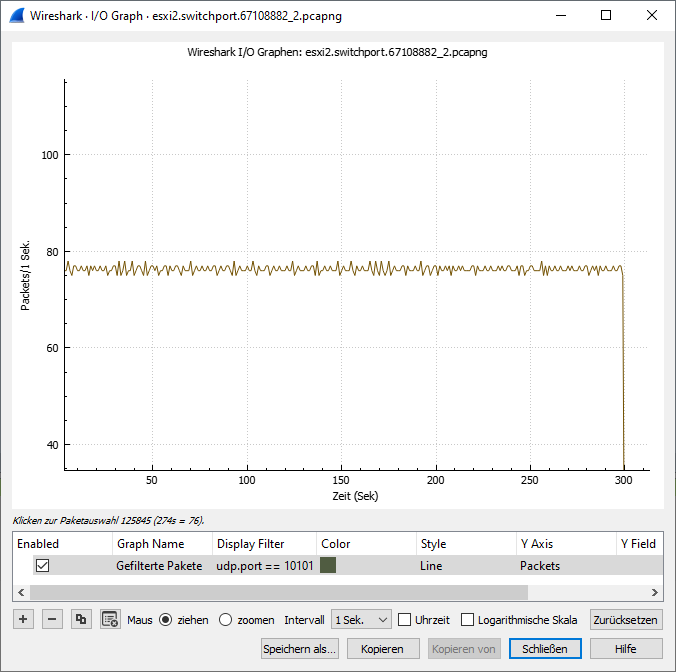This screenshot has width=676, height=672.
Task: Click the Display Filter column header
Action: (264, 544)
